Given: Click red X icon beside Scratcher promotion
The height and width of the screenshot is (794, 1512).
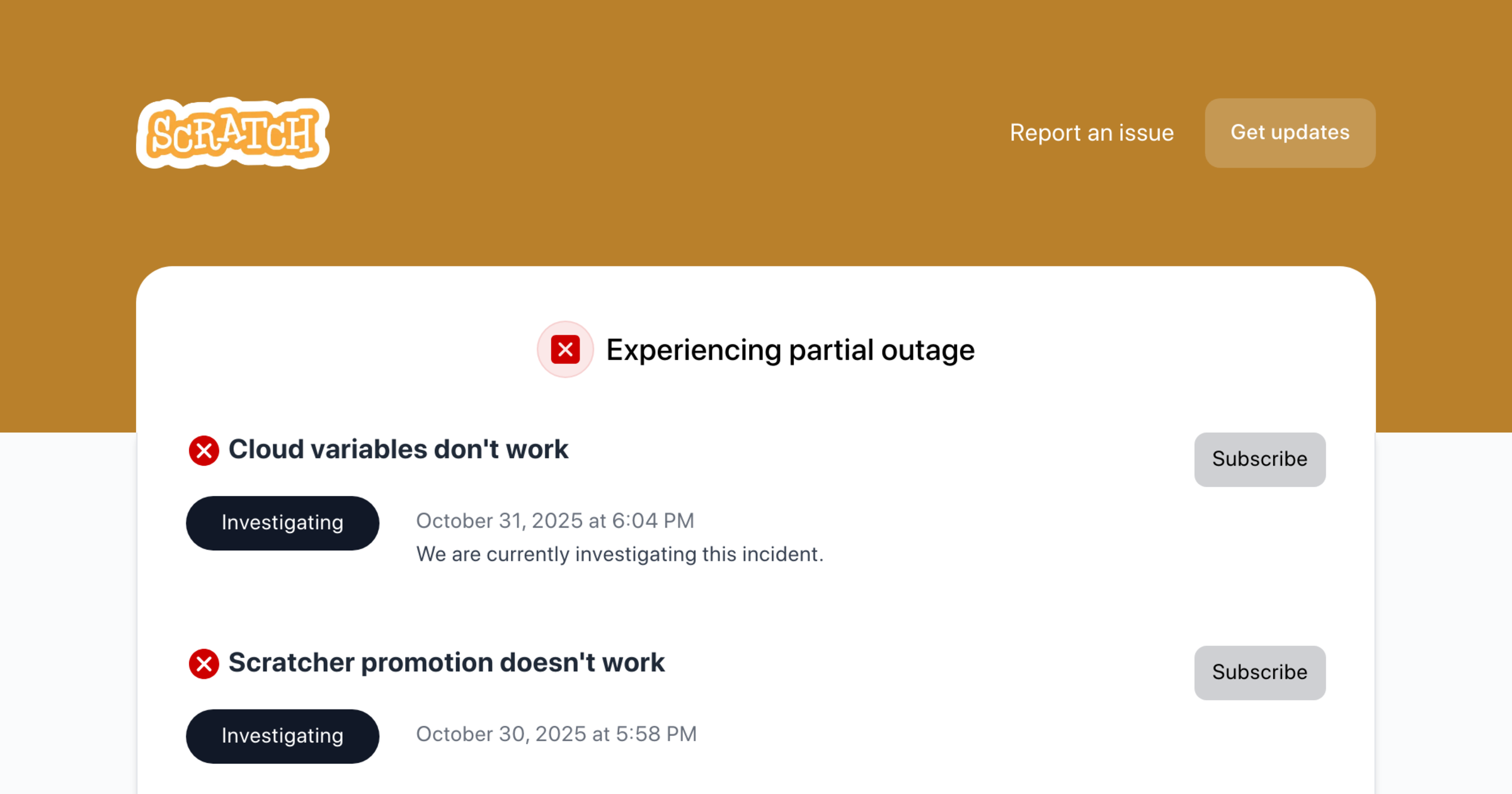Looking at the screenshot, I should click(x=203, y=664).
